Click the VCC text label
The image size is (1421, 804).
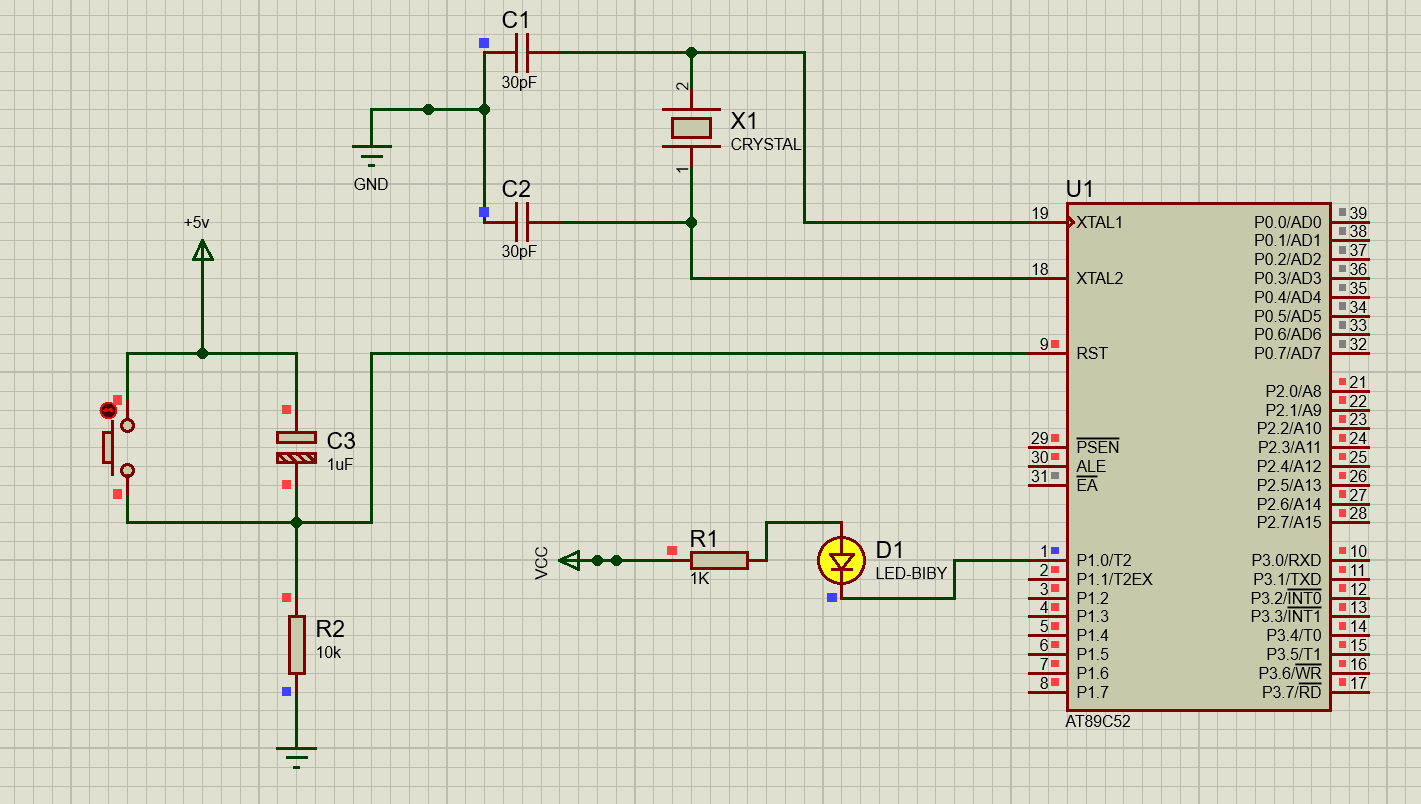[x=541, y=563]
